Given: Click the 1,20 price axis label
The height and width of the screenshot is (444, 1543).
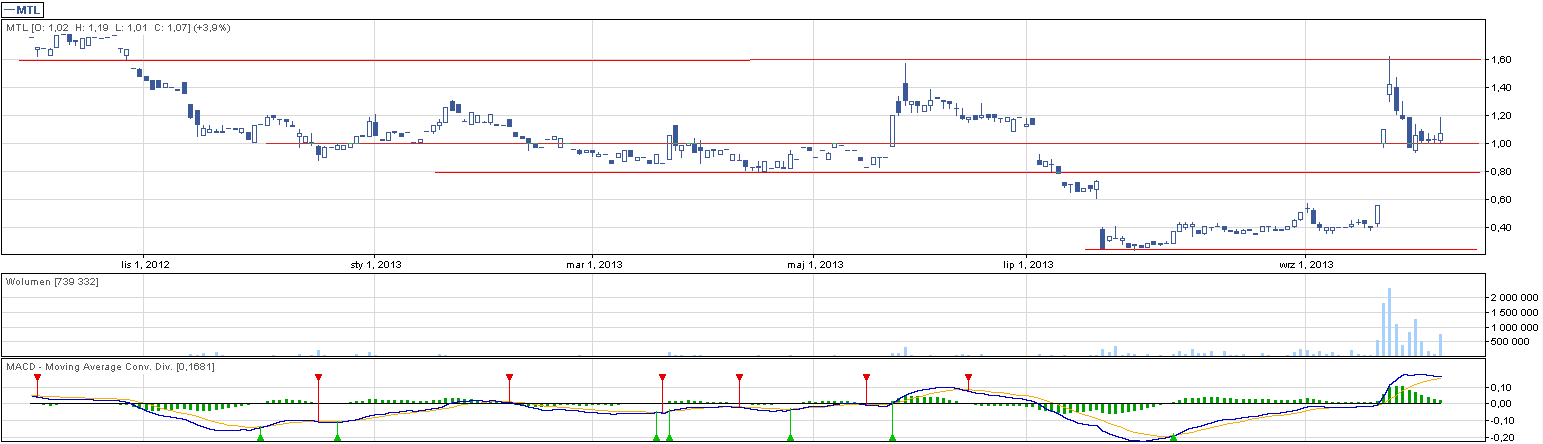Looking at the screenshot, I should [1501, 116].
